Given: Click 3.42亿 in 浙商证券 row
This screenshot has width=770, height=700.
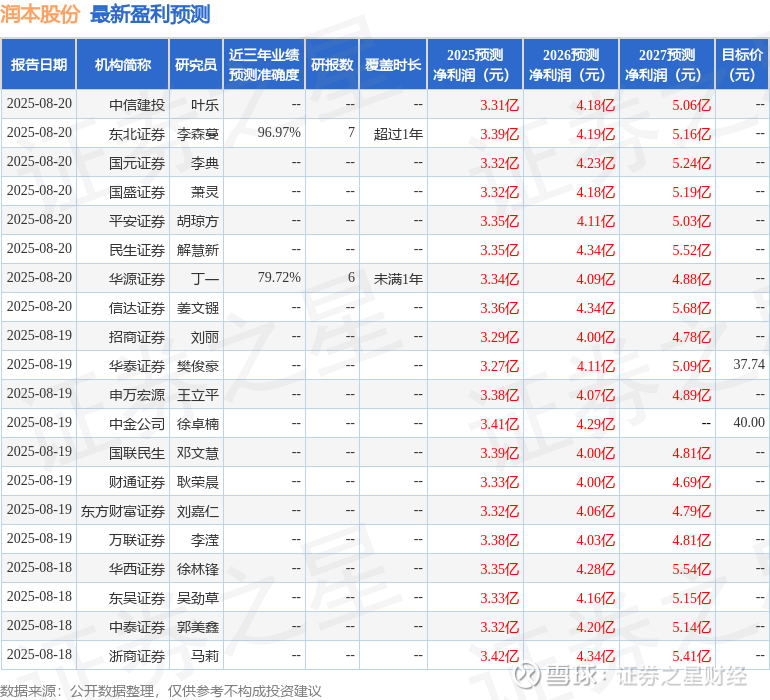Looking at the screenshot, I should [499, 656].
